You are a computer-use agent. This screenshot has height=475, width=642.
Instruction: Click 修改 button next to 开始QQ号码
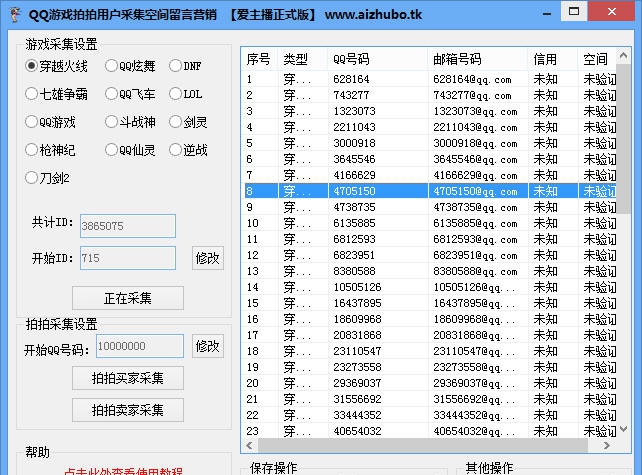208,346
